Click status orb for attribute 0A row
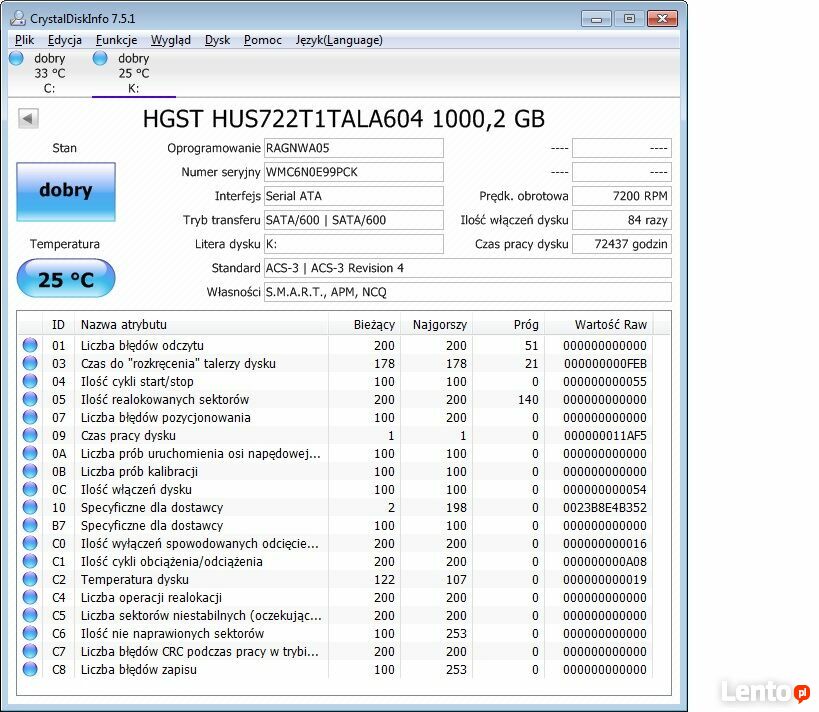This screenshot has width=819, height=712. [x=30, y=453]
